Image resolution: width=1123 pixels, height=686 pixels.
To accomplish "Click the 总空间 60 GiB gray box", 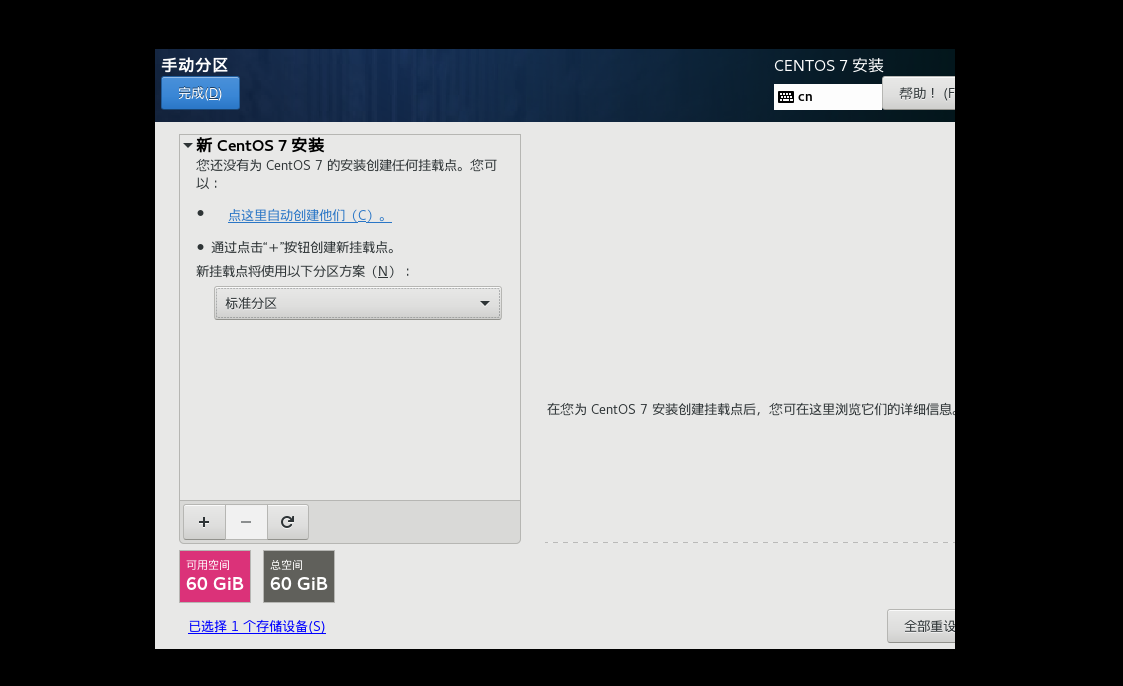I will point(299,576).
